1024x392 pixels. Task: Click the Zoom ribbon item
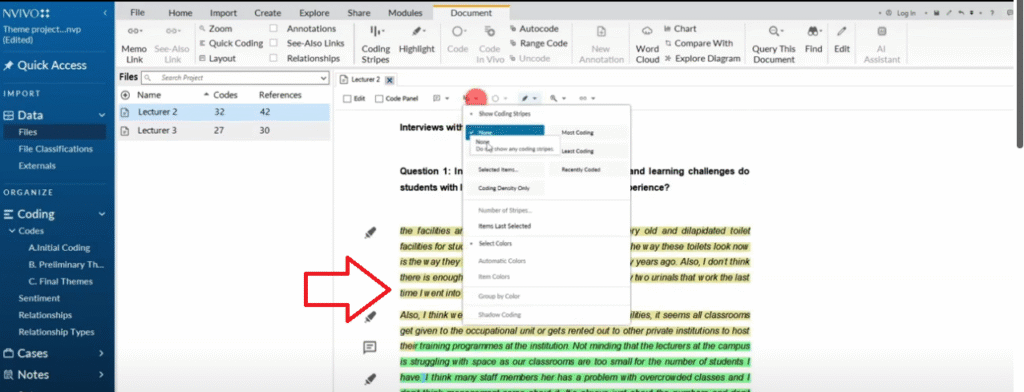pos(216,29)
